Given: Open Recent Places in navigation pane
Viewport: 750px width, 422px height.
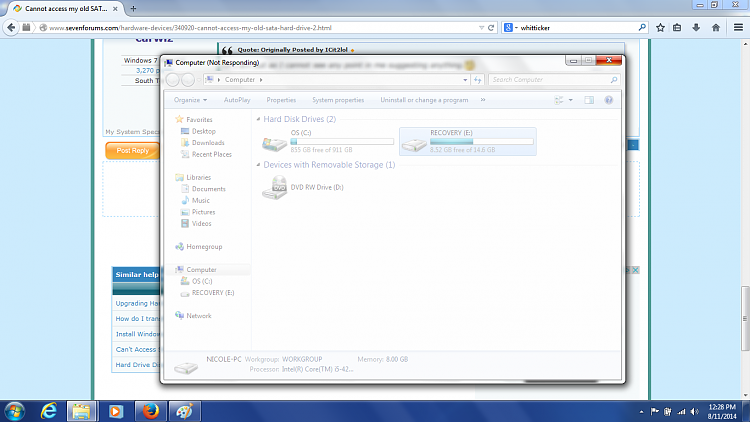Looking at the screenshot, I should [211, 154].
